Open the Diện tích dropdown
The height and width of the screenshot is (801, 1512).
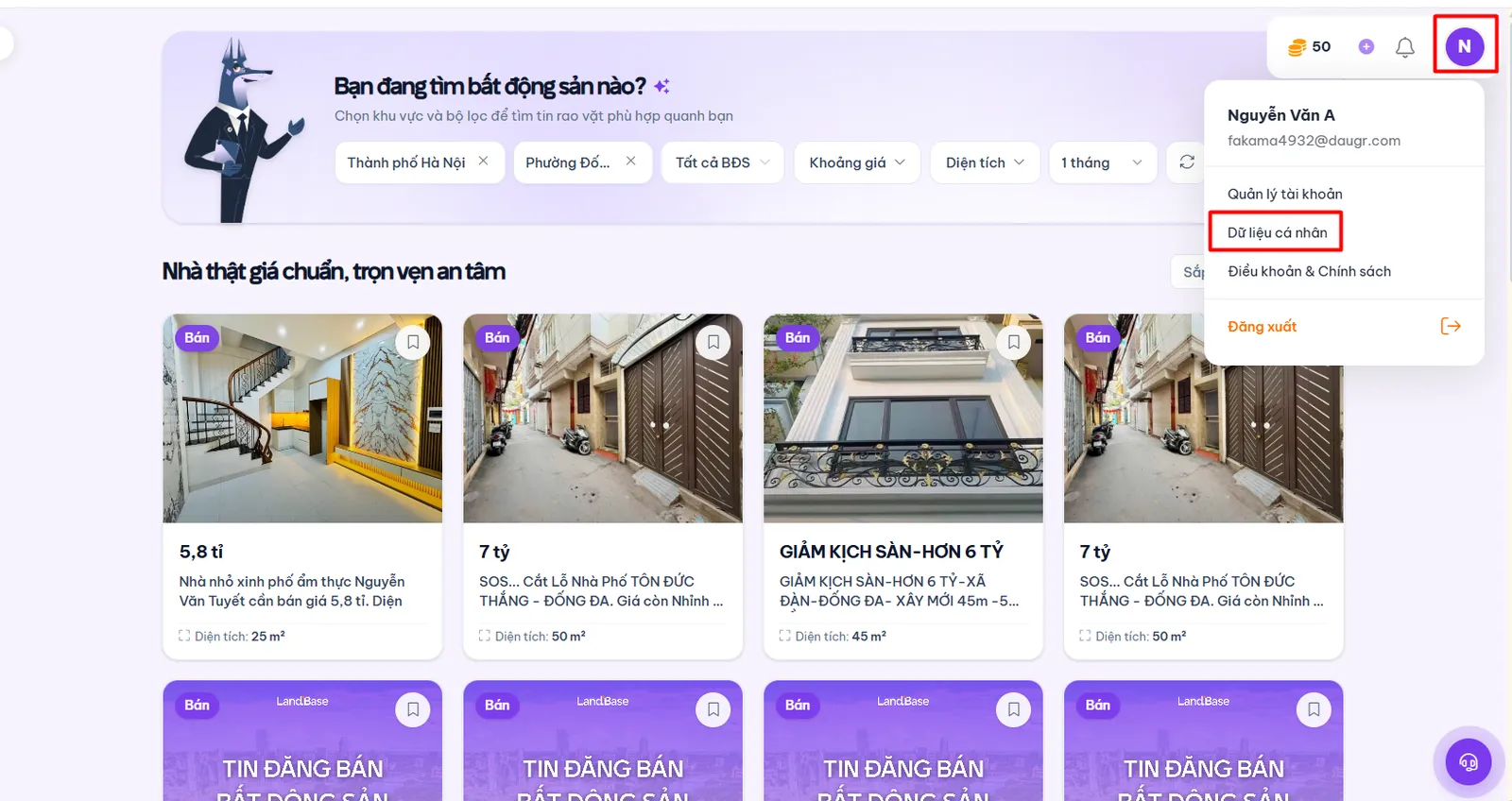click(x=985, y=162)
